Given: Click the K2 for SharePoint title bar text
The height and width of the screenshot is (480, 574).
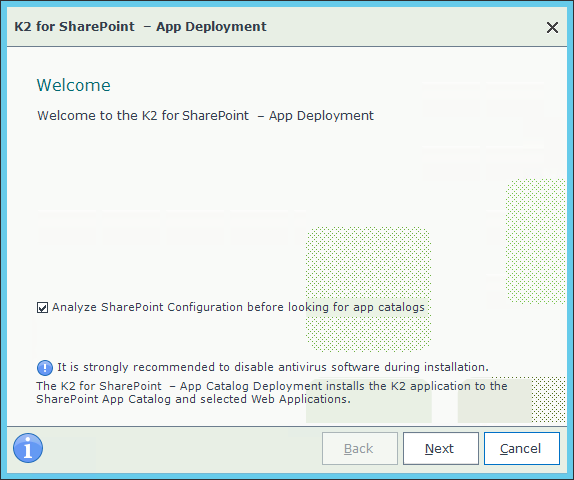Looking at the screenshot, I should coord(140,27).
